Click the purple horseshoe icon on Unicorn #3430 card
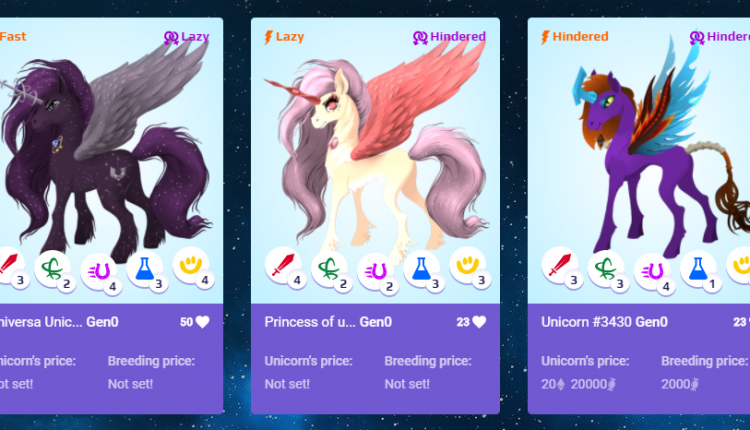 coord(652,272)
